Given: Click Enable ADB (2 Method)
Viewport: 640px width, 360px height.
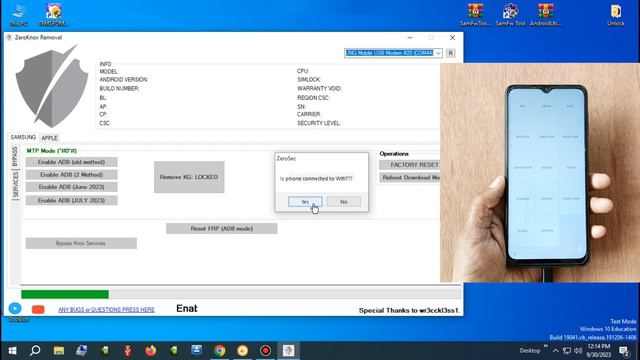Looking at the screenshot, I should 71,175.
